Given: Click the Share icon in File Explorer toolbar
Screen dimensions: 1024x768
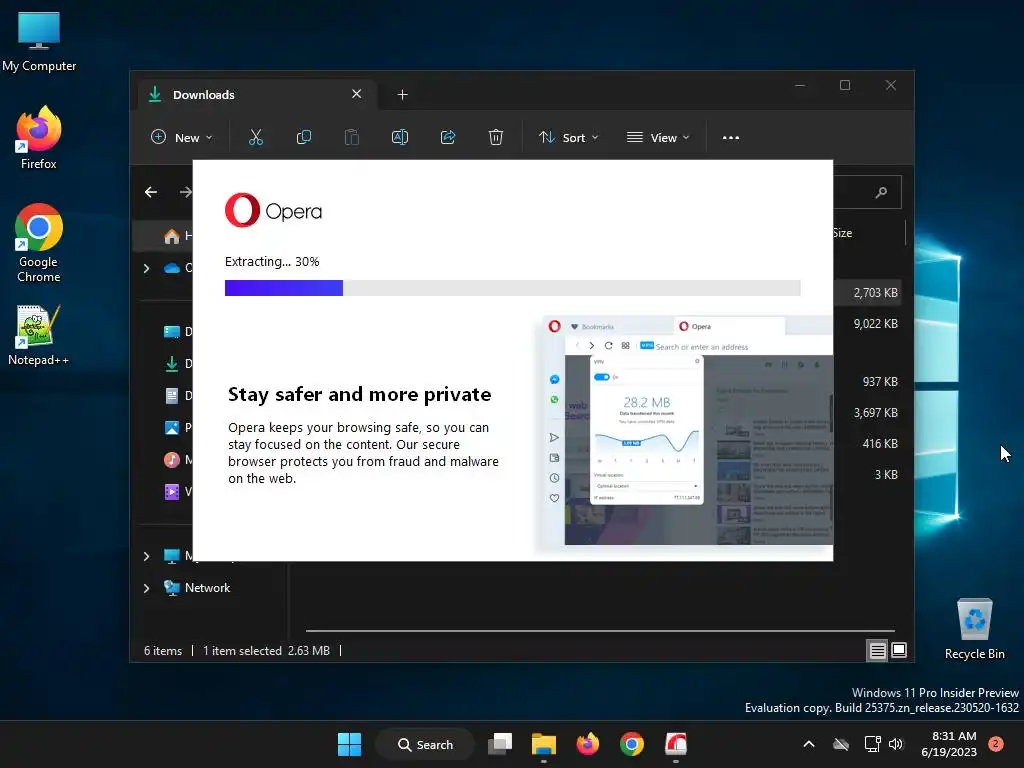Looking at the screenshot, I should pyautogui.click(x=448, y=137).
